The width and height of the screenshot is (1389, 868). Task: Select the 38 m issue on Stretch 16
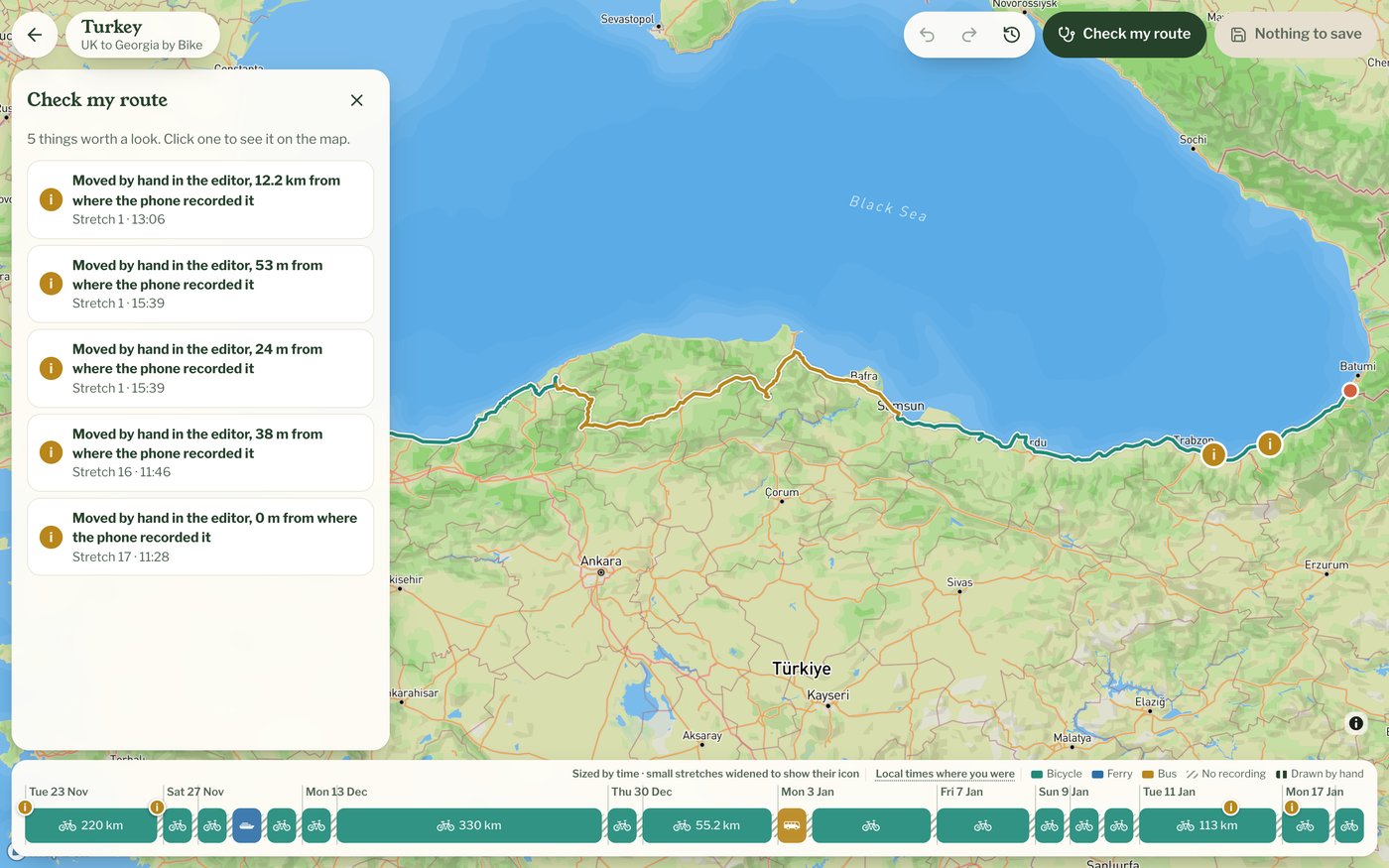[x=200, y=452]
